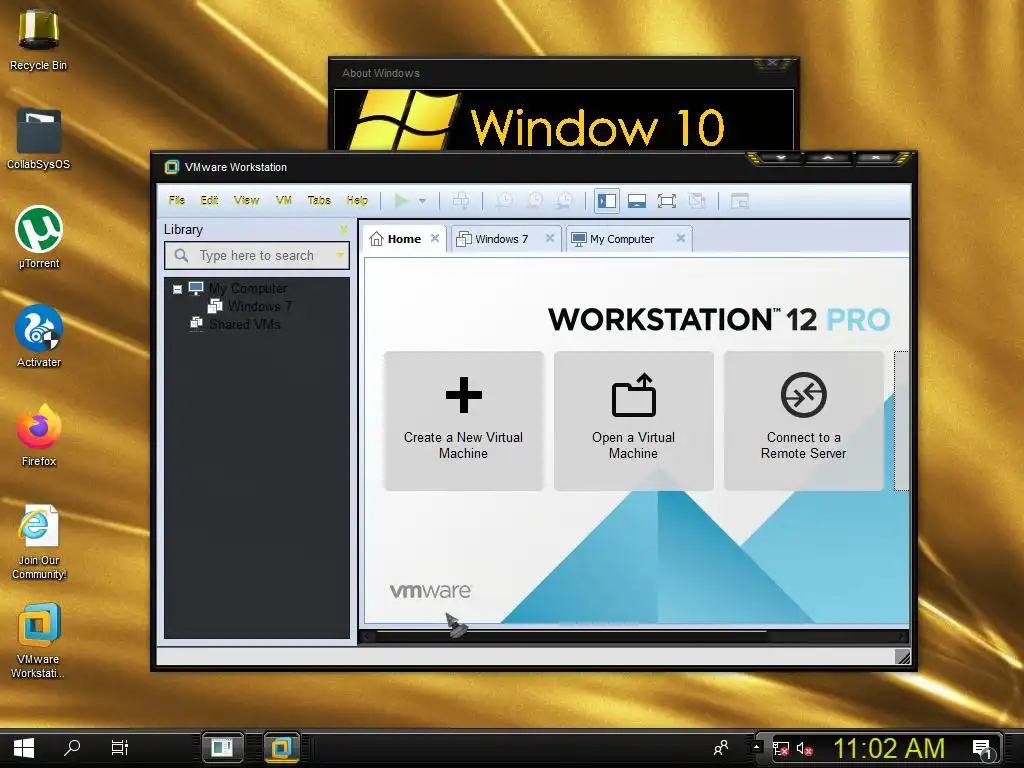The width and height of the screenshot is (1024, 768).
Task: Open the Join Our Community desktop shortcut
Action: click(x=39, y=542)
